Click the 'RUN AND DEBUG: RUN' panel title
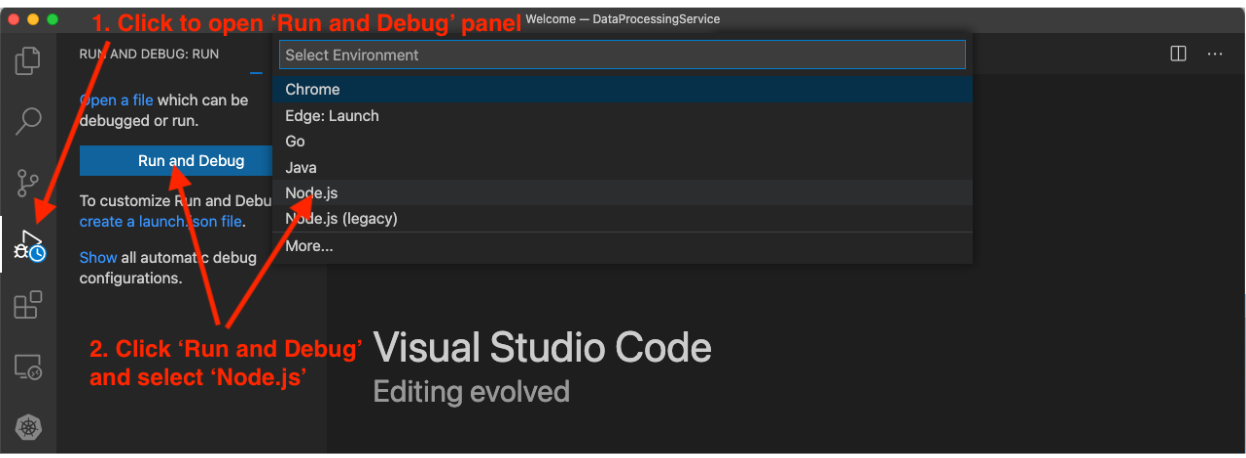 coord(149,54)
